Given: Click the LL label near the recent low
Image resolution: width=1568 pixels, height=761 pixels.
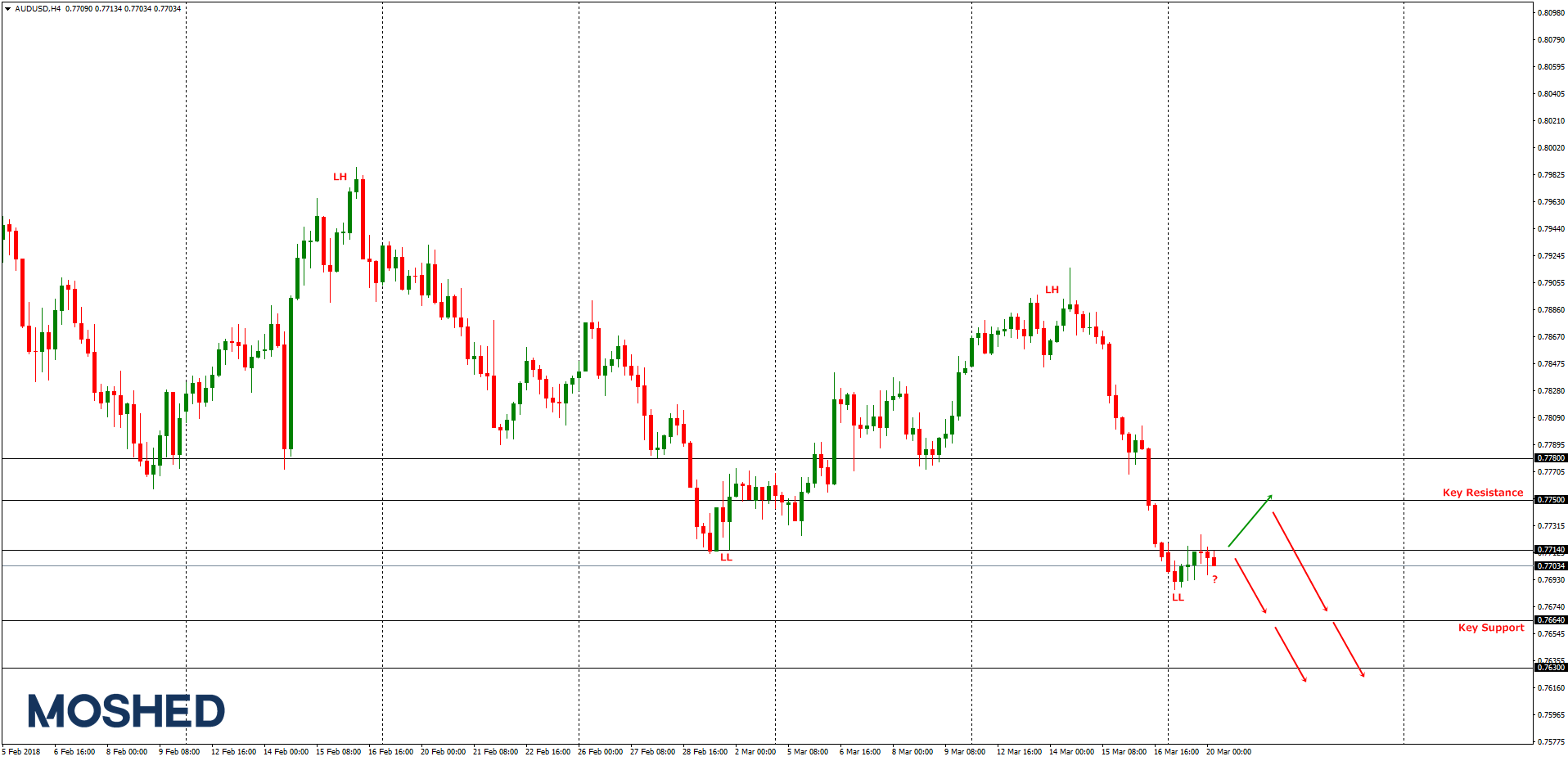Looking at the screenshot, I should point(1178,598).
